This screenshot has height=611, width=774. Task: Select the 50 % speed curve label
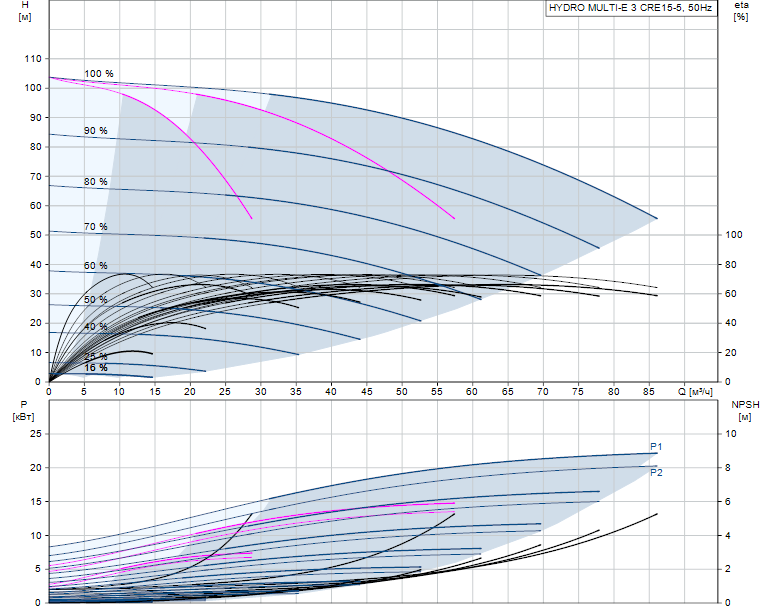[96, 300]
